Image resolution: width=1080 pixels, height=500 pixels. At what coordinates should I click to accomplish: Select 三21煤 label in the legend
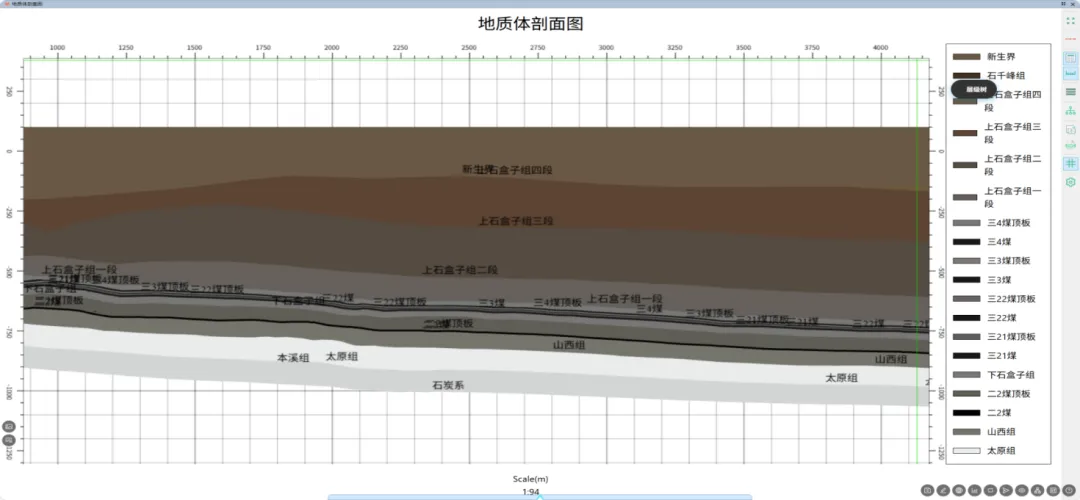[1001, 355]
